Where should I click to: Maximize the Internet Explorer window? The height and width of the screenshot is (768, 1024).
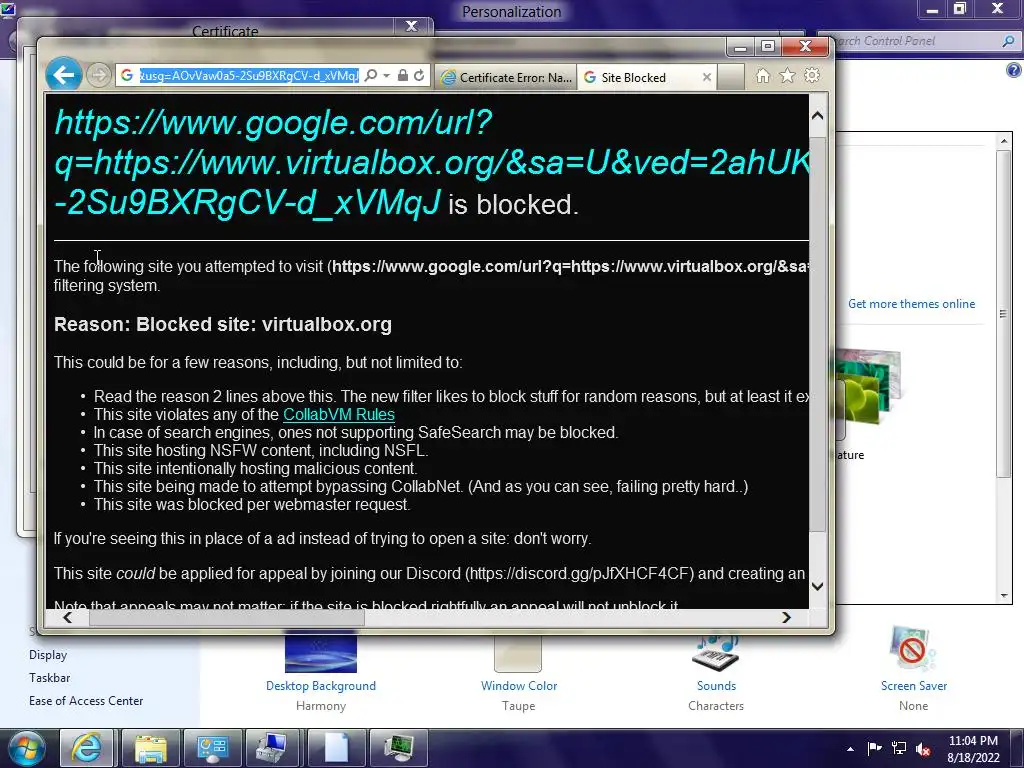tap(768, 47)
